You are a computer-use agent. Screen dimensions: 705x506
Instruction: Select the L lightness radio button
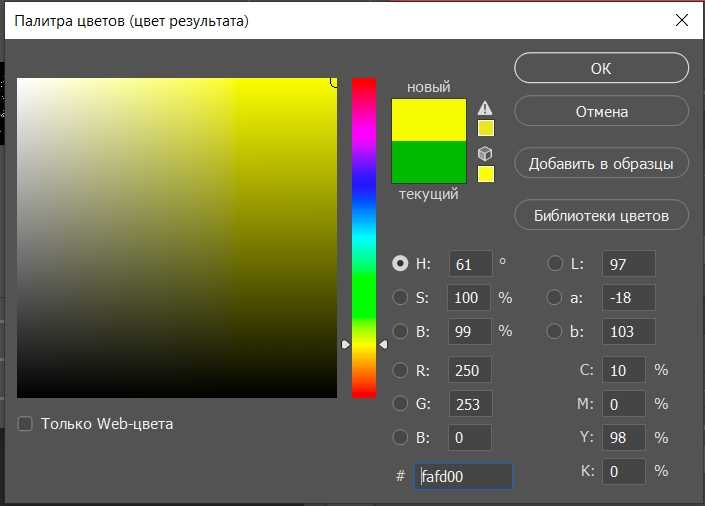(554, 263)
